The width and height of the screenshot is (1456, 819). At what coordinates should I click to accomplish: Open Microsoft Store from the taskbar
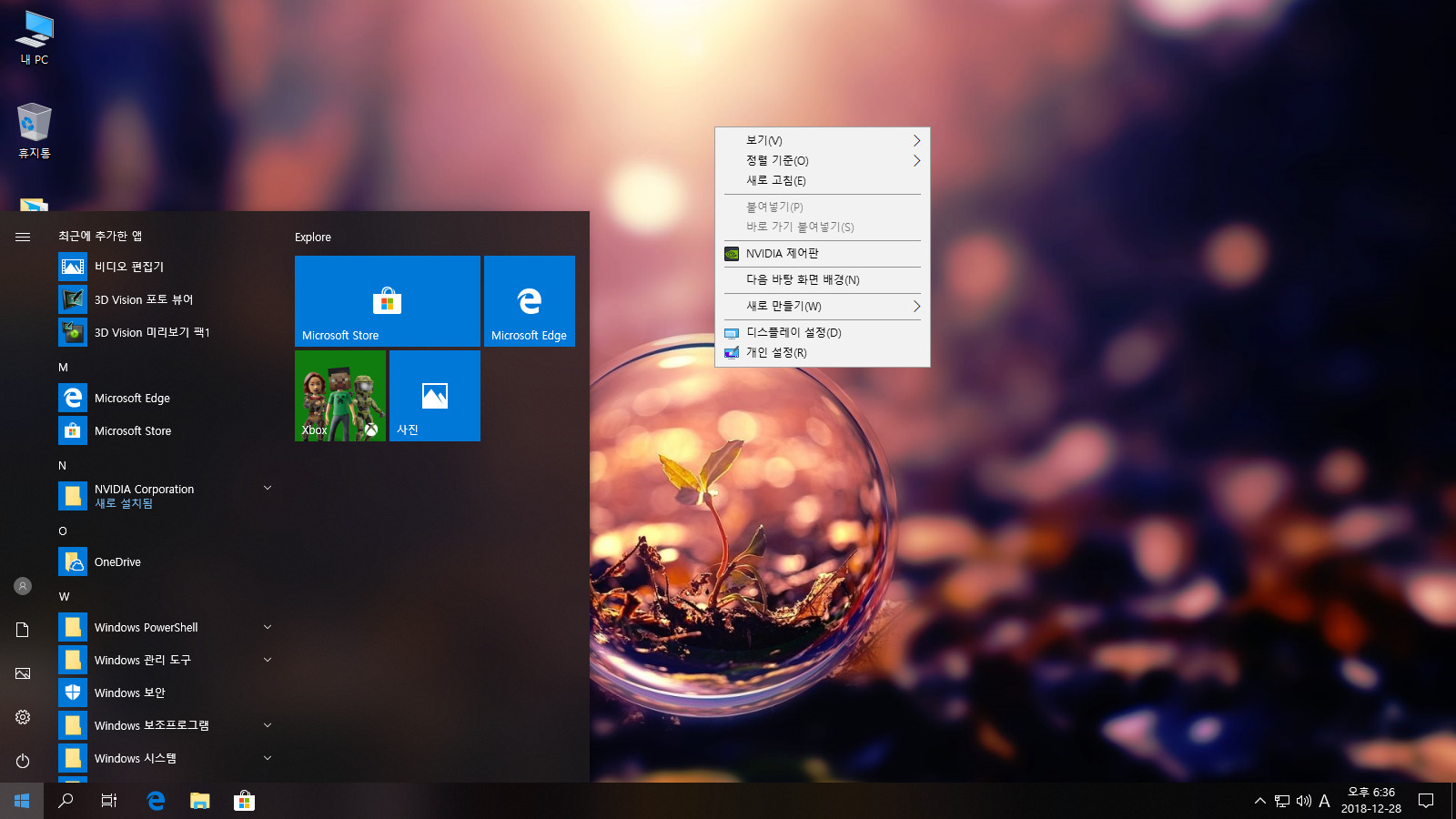point(244,801)
